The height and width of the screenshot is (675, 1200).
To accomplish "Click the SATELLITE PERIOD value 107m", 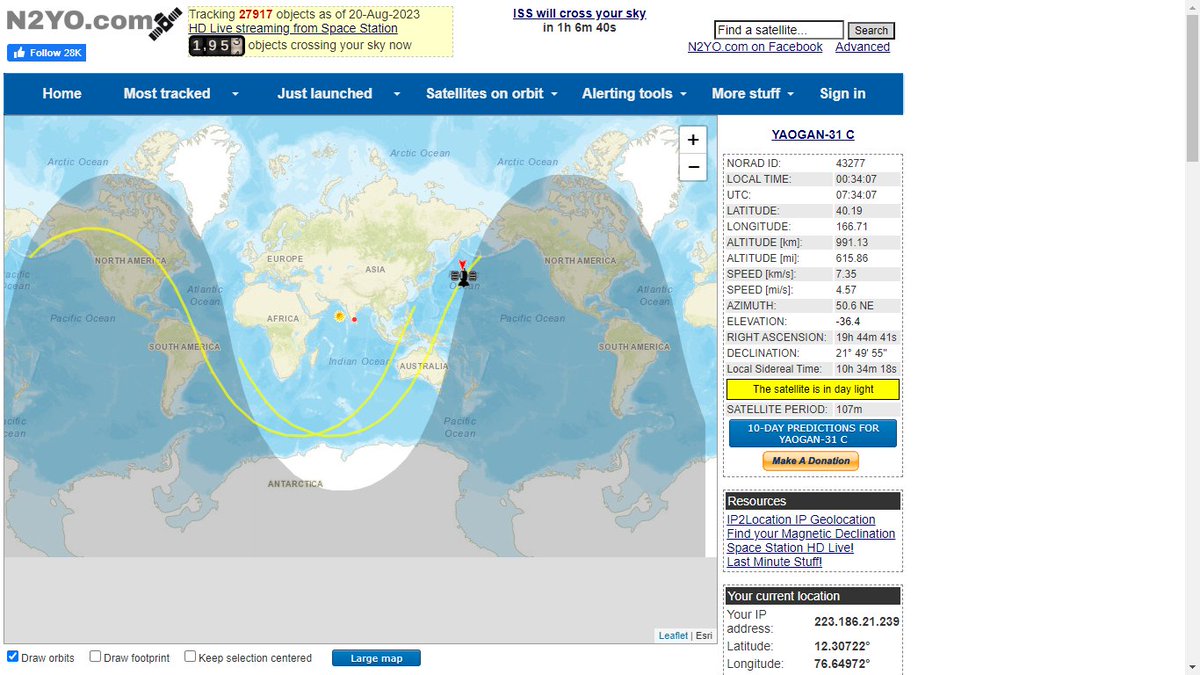I will [x=850, y=409].
